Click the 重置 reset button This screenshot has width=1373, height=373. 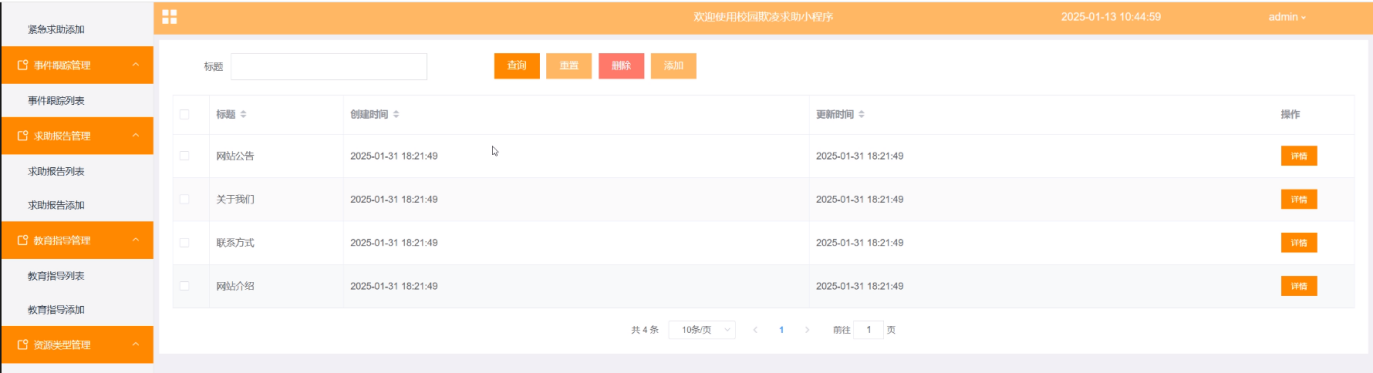(569, 66)
